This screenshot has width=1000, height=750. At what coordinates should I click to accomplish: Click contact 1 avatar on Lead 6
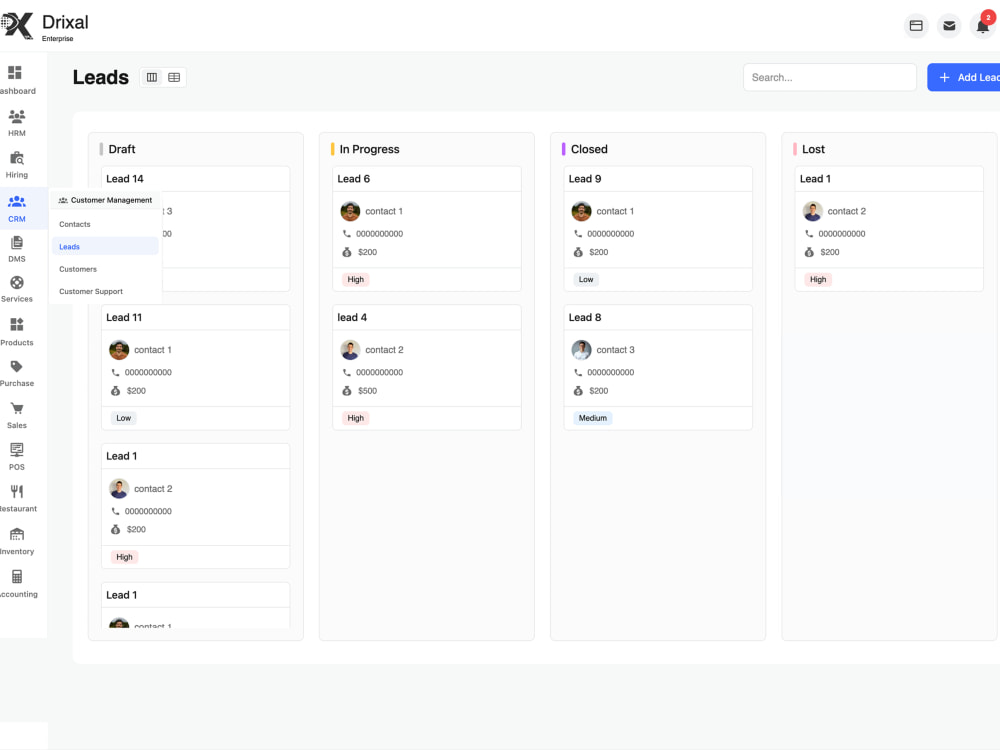[350, 211]
